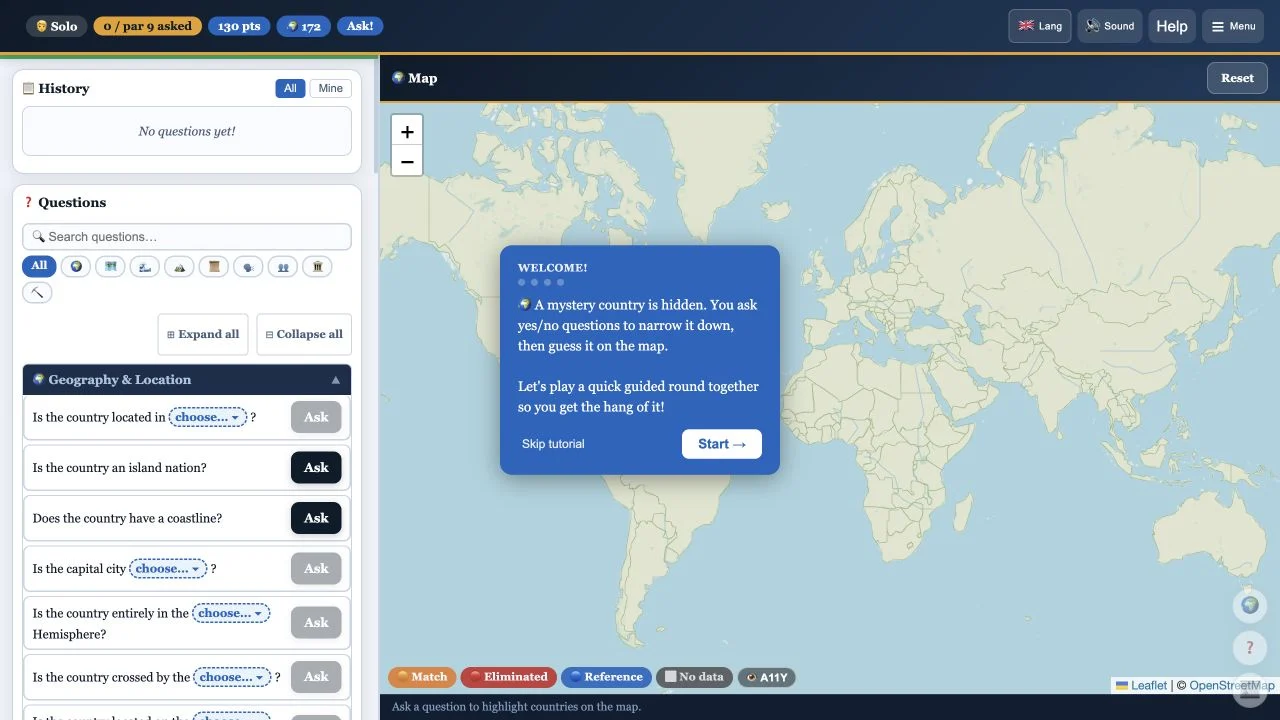The height and width of the screenshot is (720, 1280).
Task: Toggle the Match legend chip
Action: [x=422, y=677]
